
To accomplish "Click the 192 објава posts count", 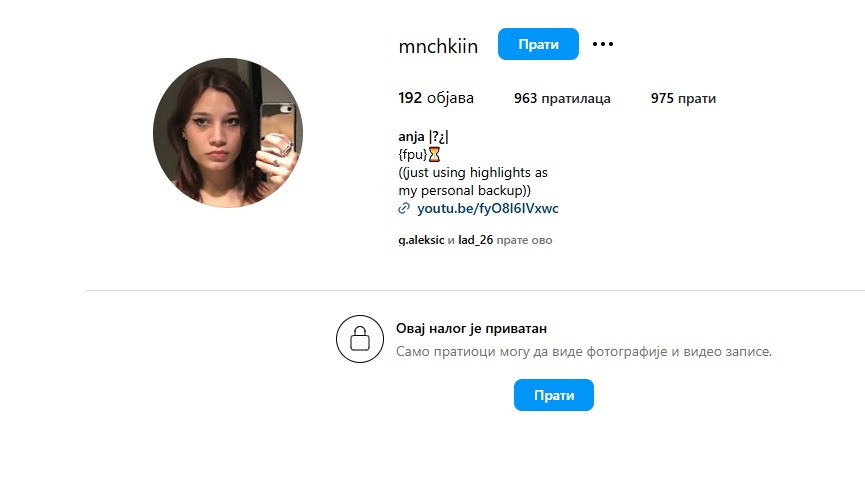I will [x=436, y=98].
